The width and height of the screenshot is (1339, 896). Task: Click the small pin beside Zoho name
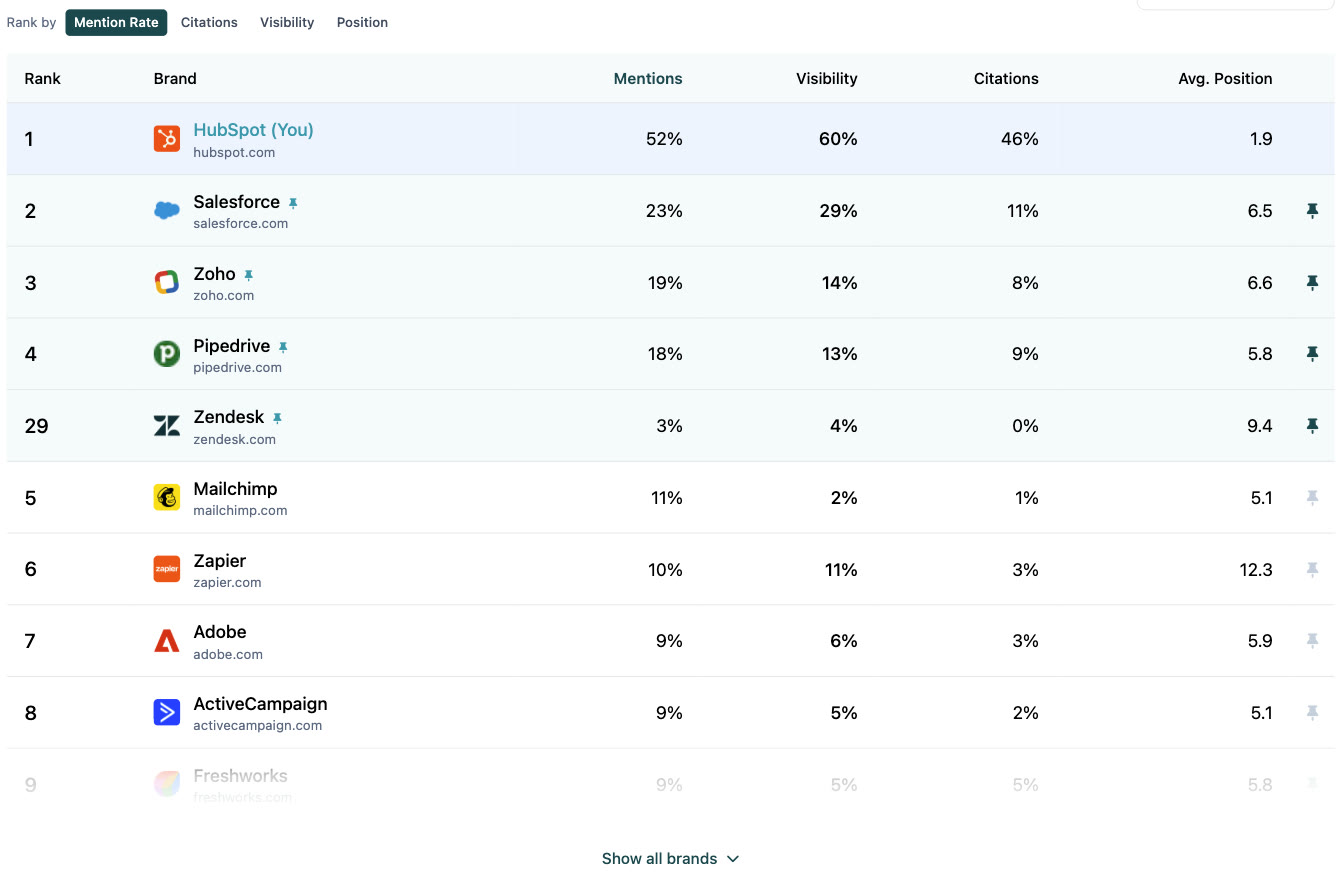(x=249, y=275)
